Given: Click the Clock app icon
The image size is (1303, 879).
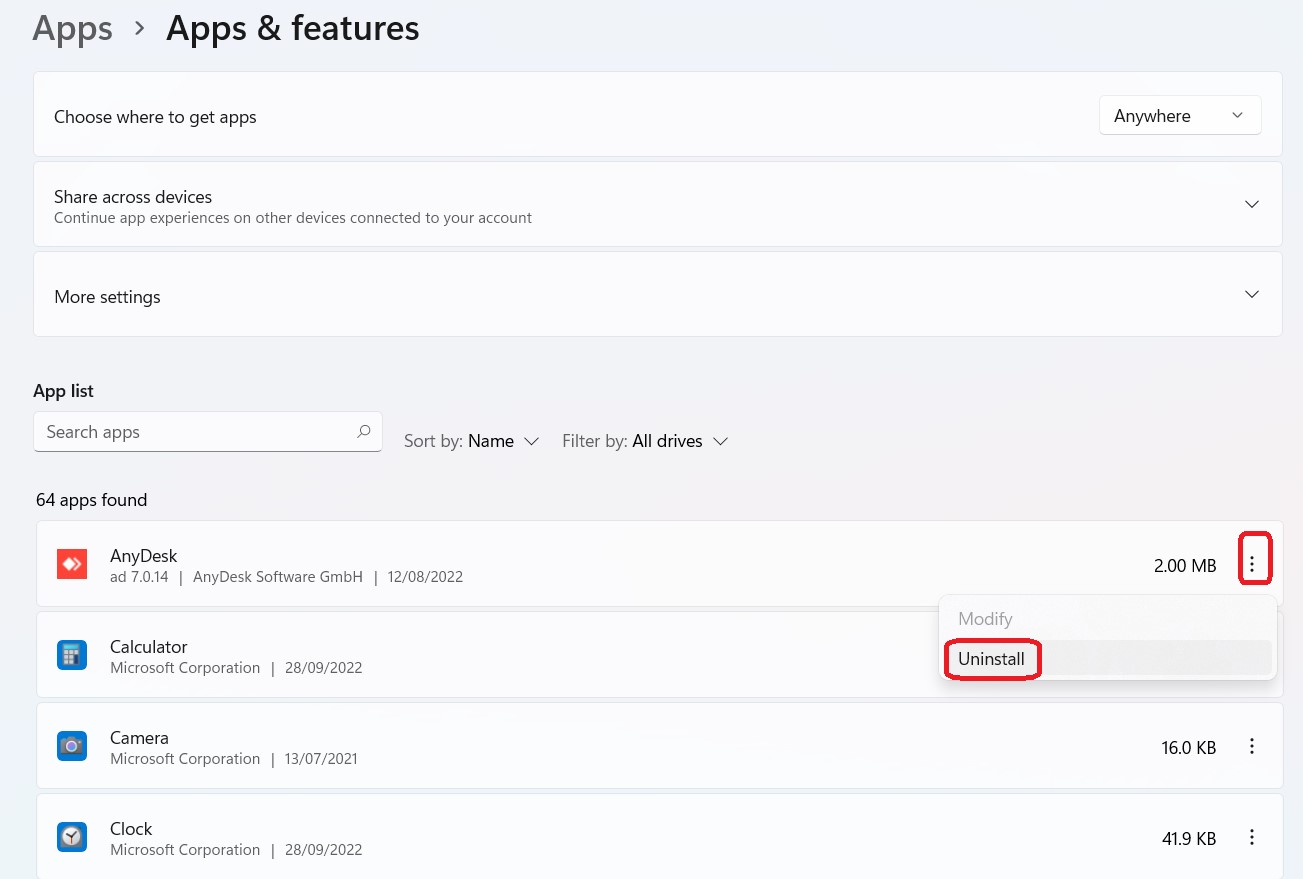Looking at the screenshot, I should [x=72, y=838].
